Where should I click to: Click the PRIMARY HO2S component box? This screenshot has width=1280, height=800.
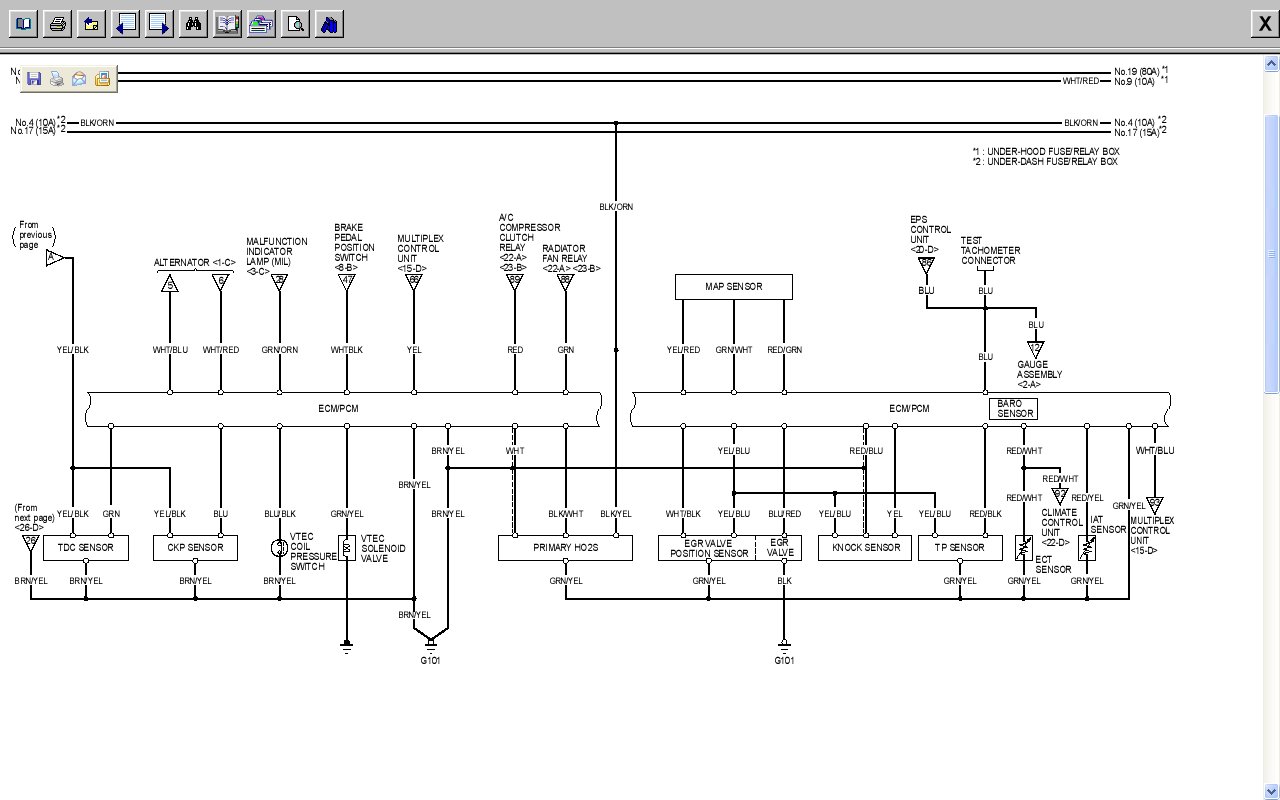point(565,548)
